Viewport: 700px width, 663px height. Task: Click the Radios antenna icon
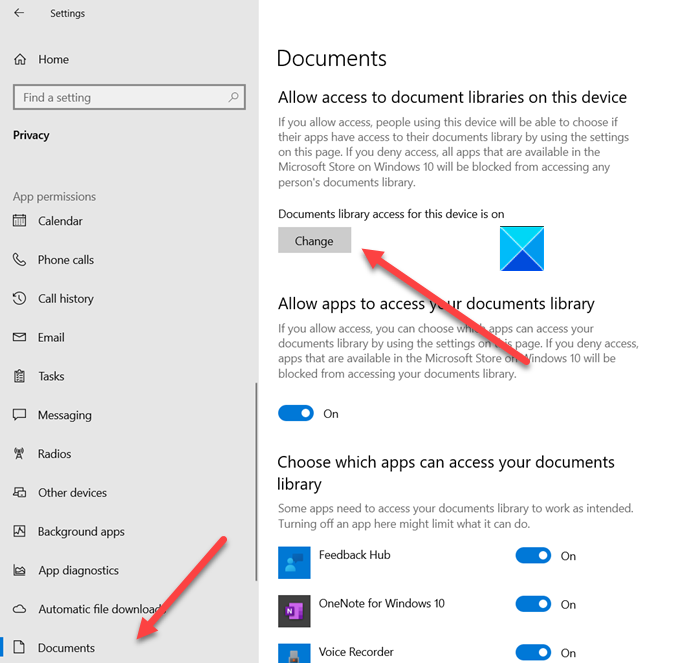tap(19, 454)
